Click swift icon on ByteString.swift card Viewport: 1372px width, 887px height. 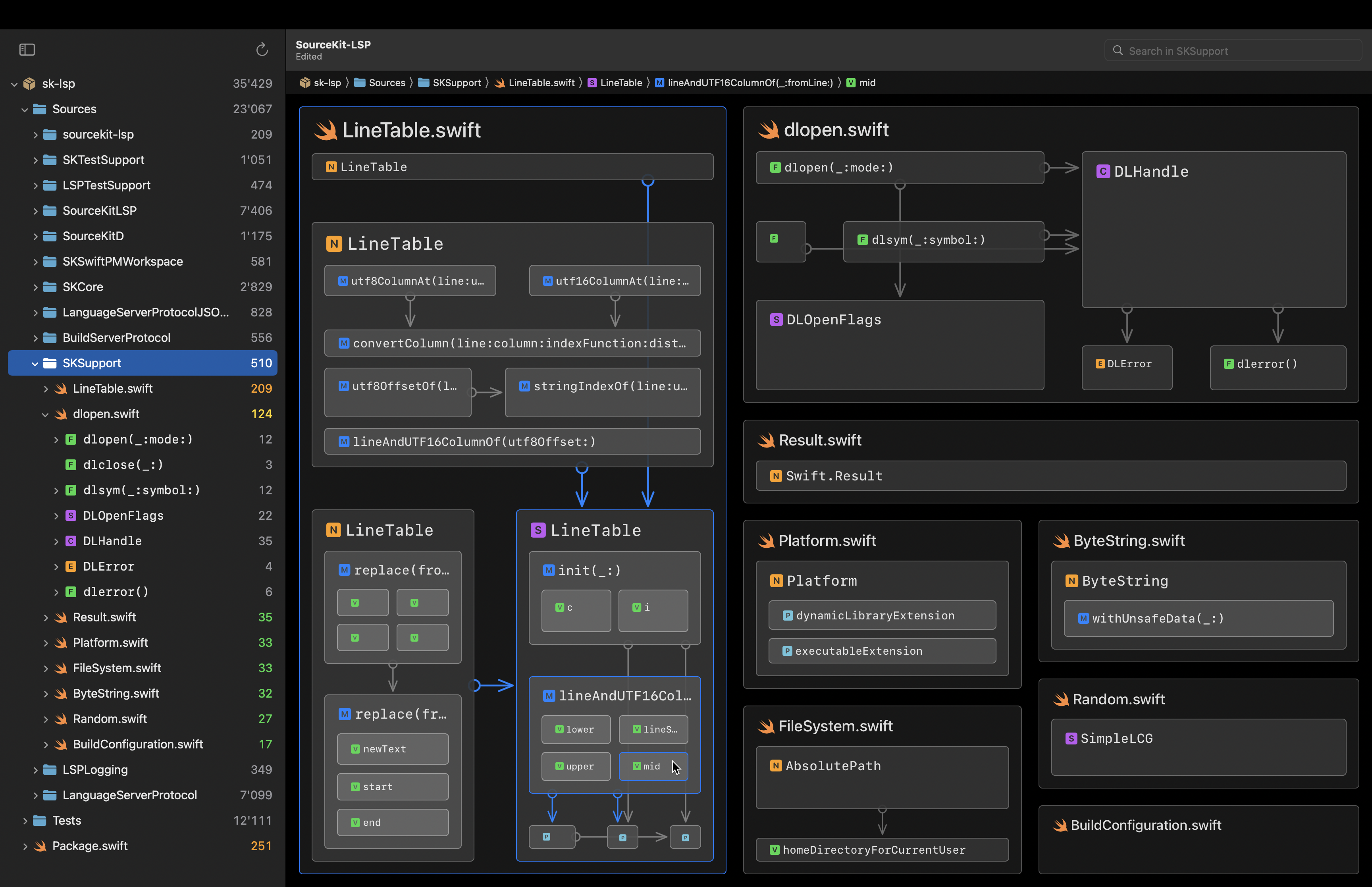1062,540
